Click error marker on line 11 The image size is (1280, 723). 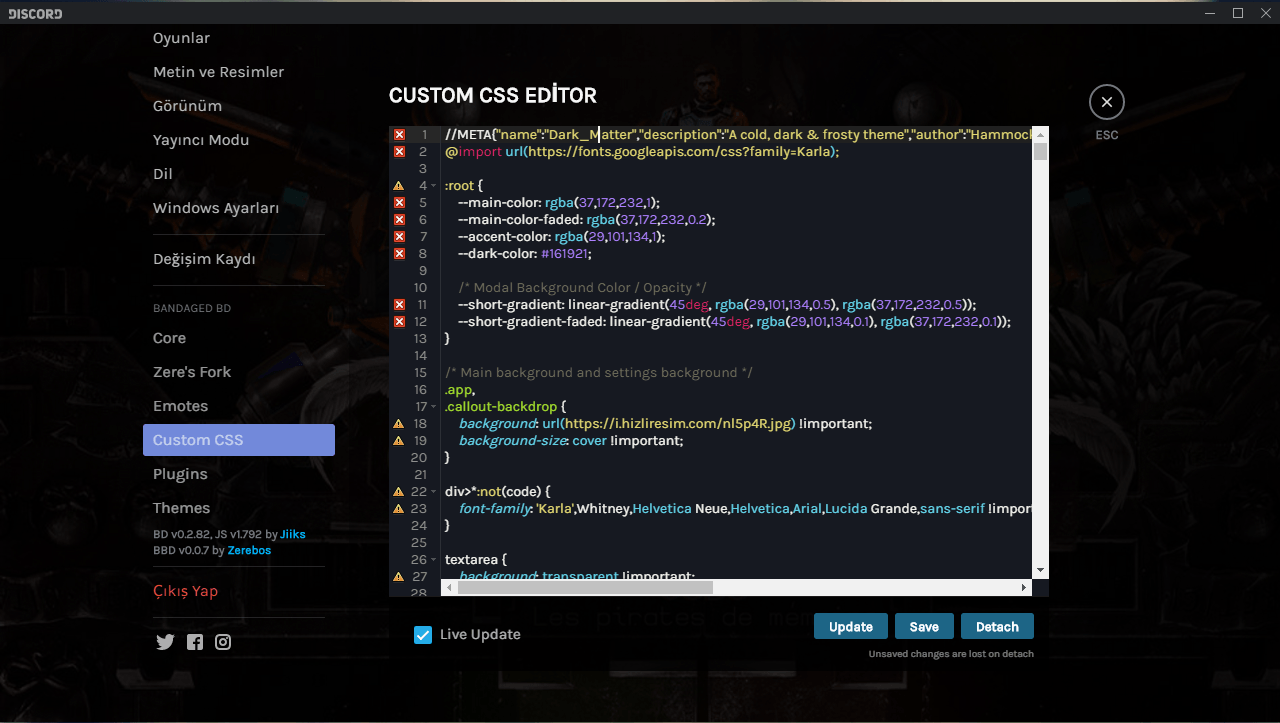(x=399, y=304)
